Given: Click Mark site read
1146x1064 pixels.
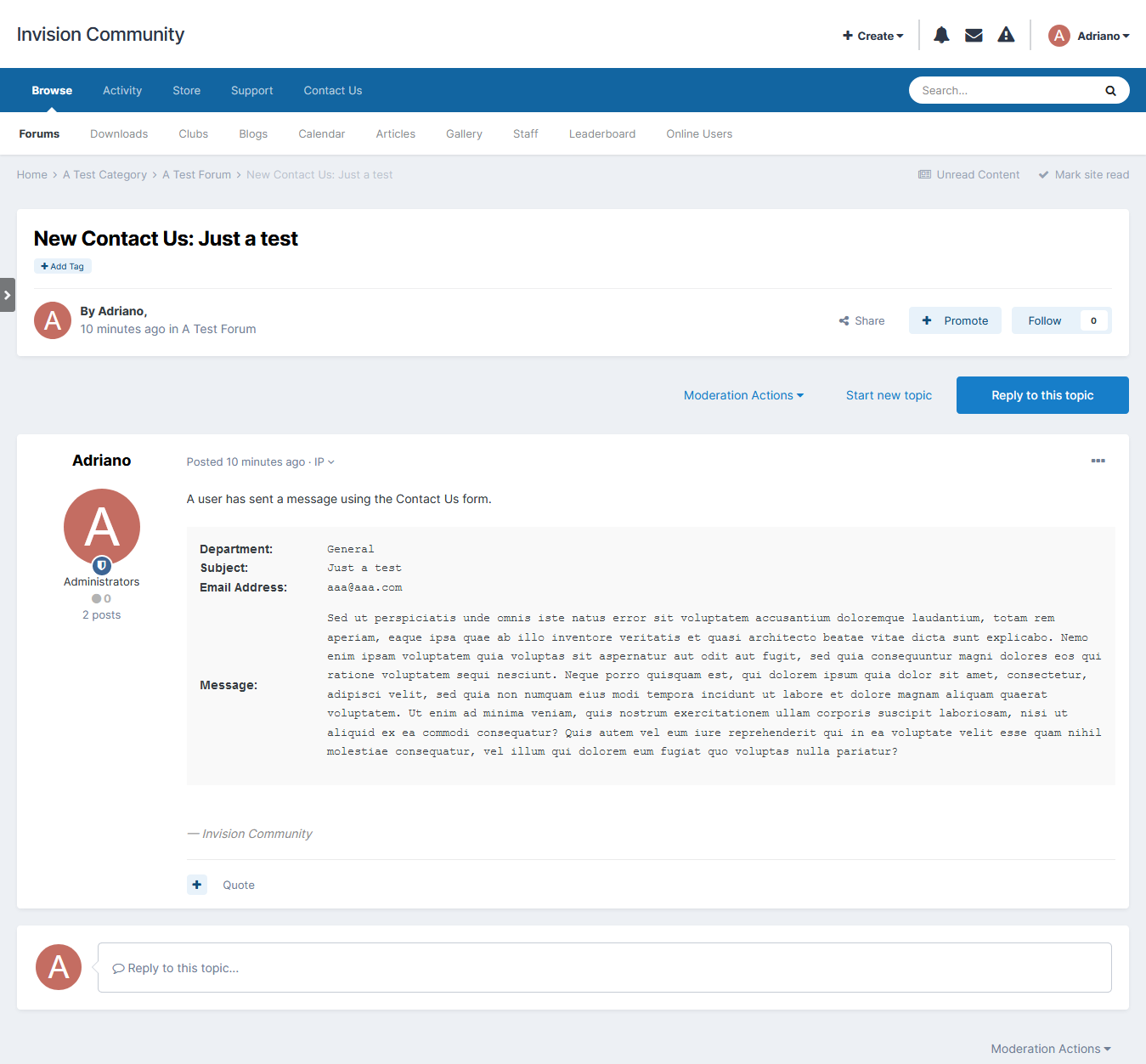Looking at the screenshot, I should pos(1084,175).
